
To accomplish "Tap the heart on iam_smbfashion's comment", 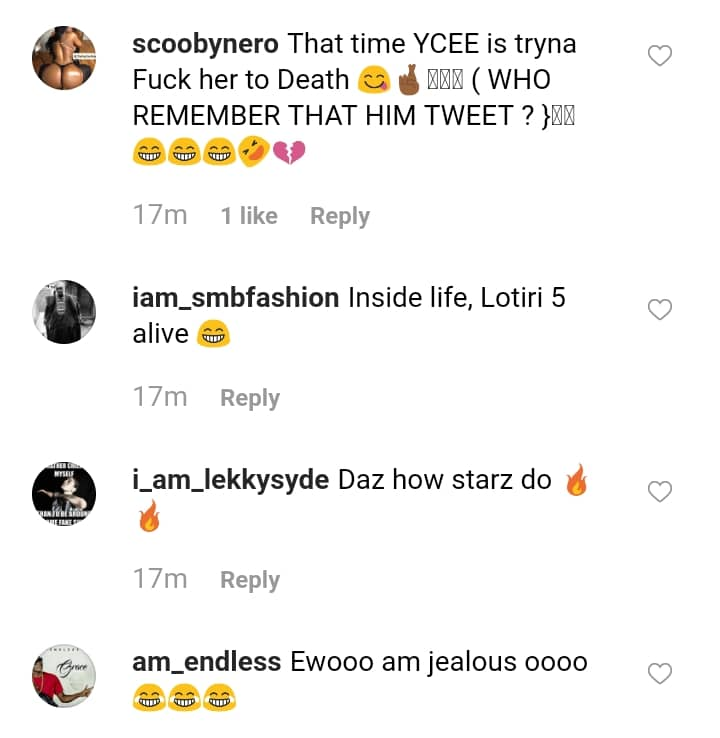I will coord(660,310).
